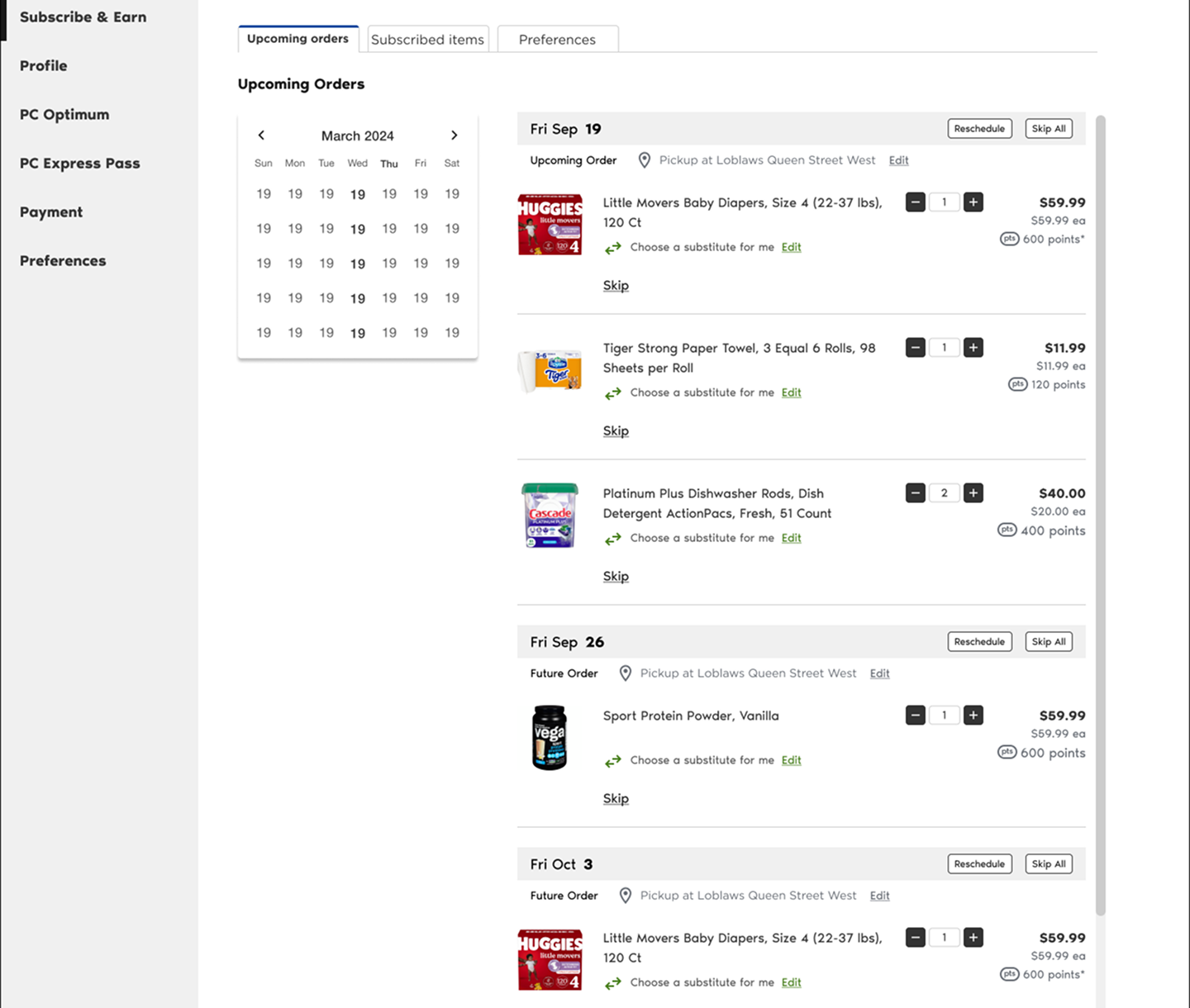Skip Sport Protein Powder item
This screenshot has width=1190, height=1008.
point(616,798)
